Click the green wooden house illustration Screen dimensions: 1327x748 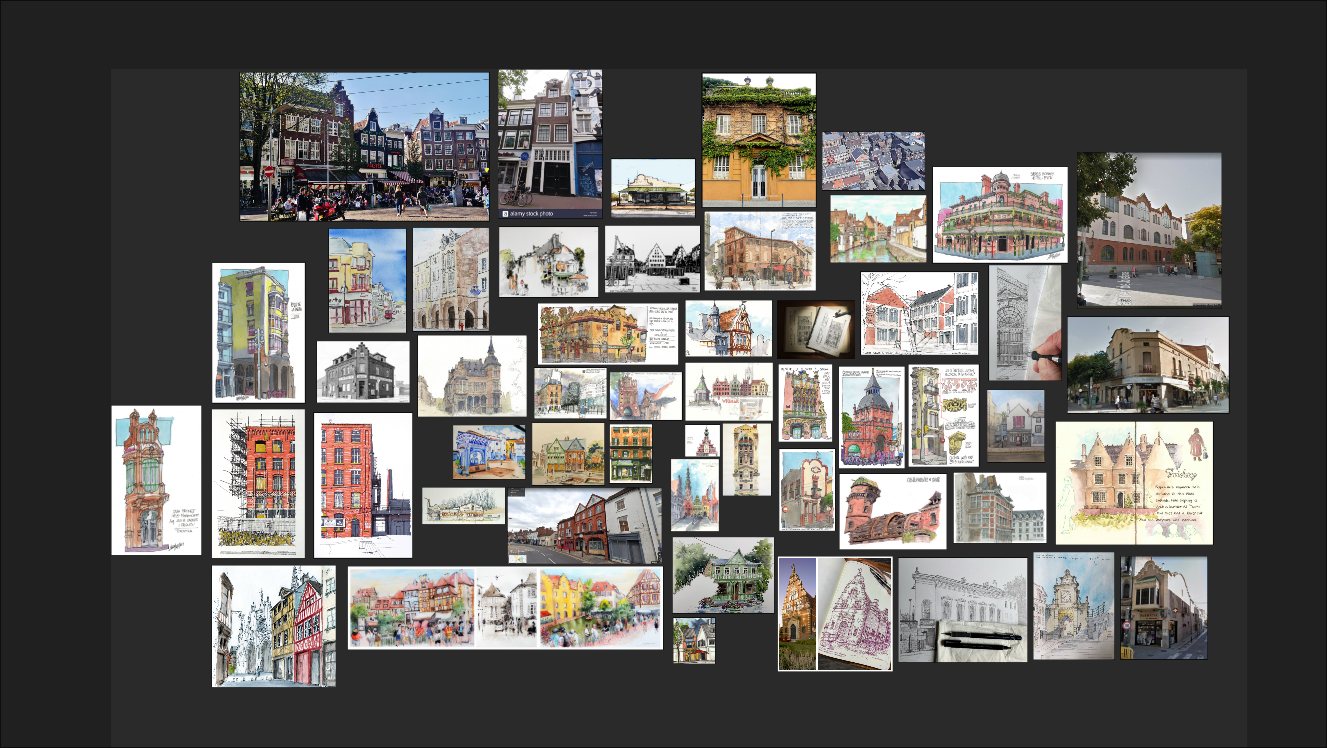722,575
